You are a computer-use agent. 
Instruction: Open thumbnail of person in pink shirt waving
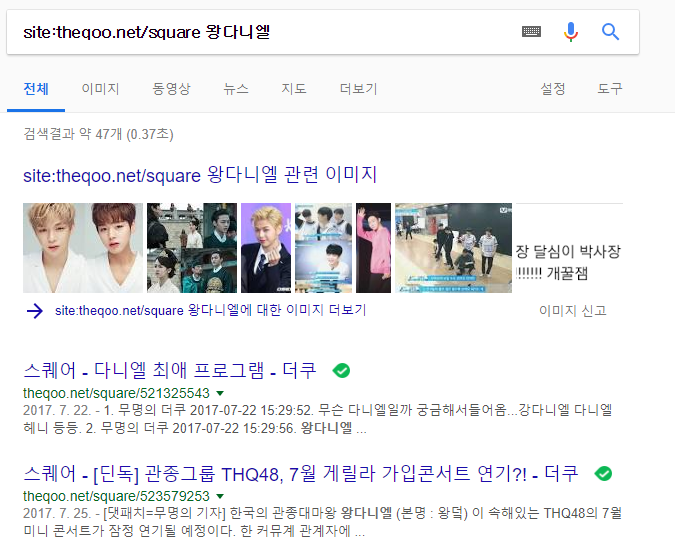tap(374, 248)
